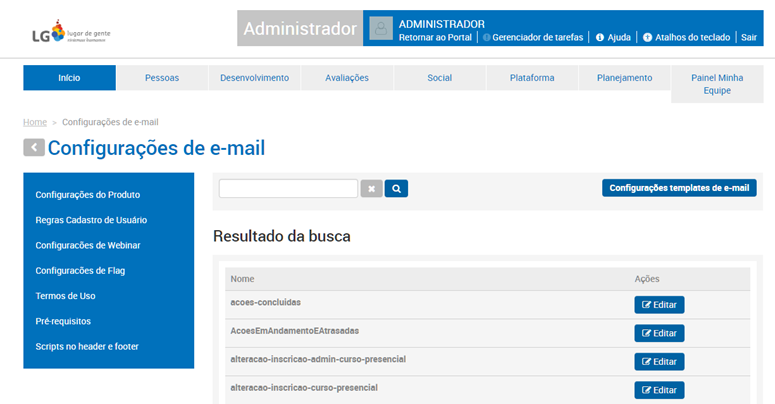775x404 pixels.
Task: Open Regras Cadastro de Usuário
Action: (91, 220)
